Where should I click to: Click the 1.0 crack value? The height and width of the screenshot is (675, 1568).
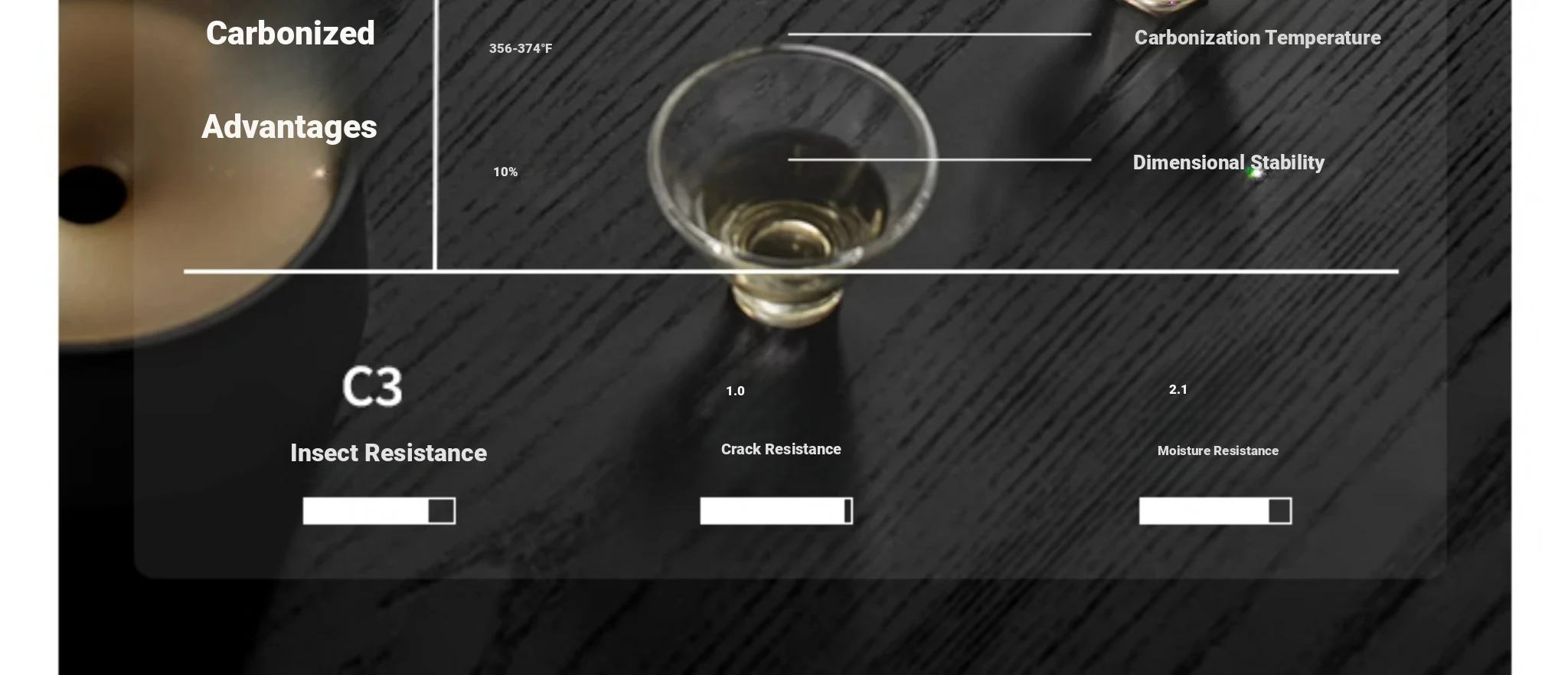(735, 392)
